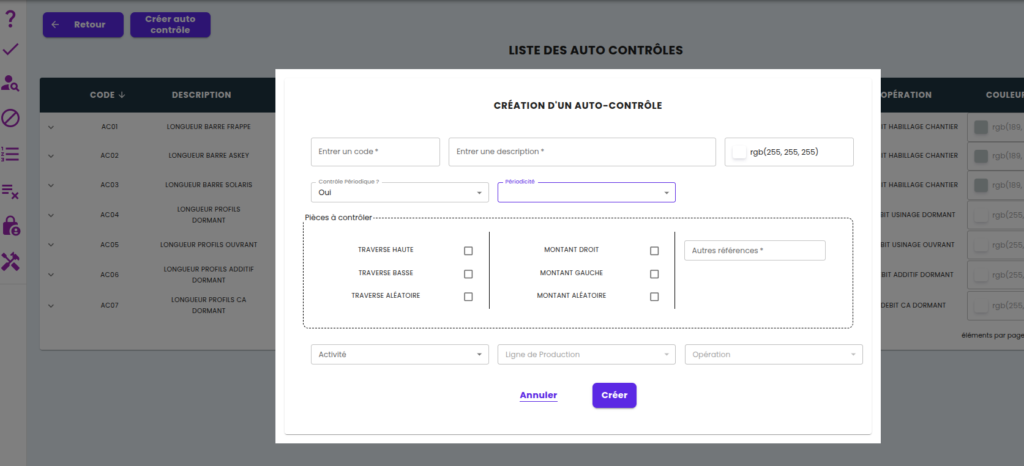
Task: Click the DESCRIPTION column header
Action: 201,95
